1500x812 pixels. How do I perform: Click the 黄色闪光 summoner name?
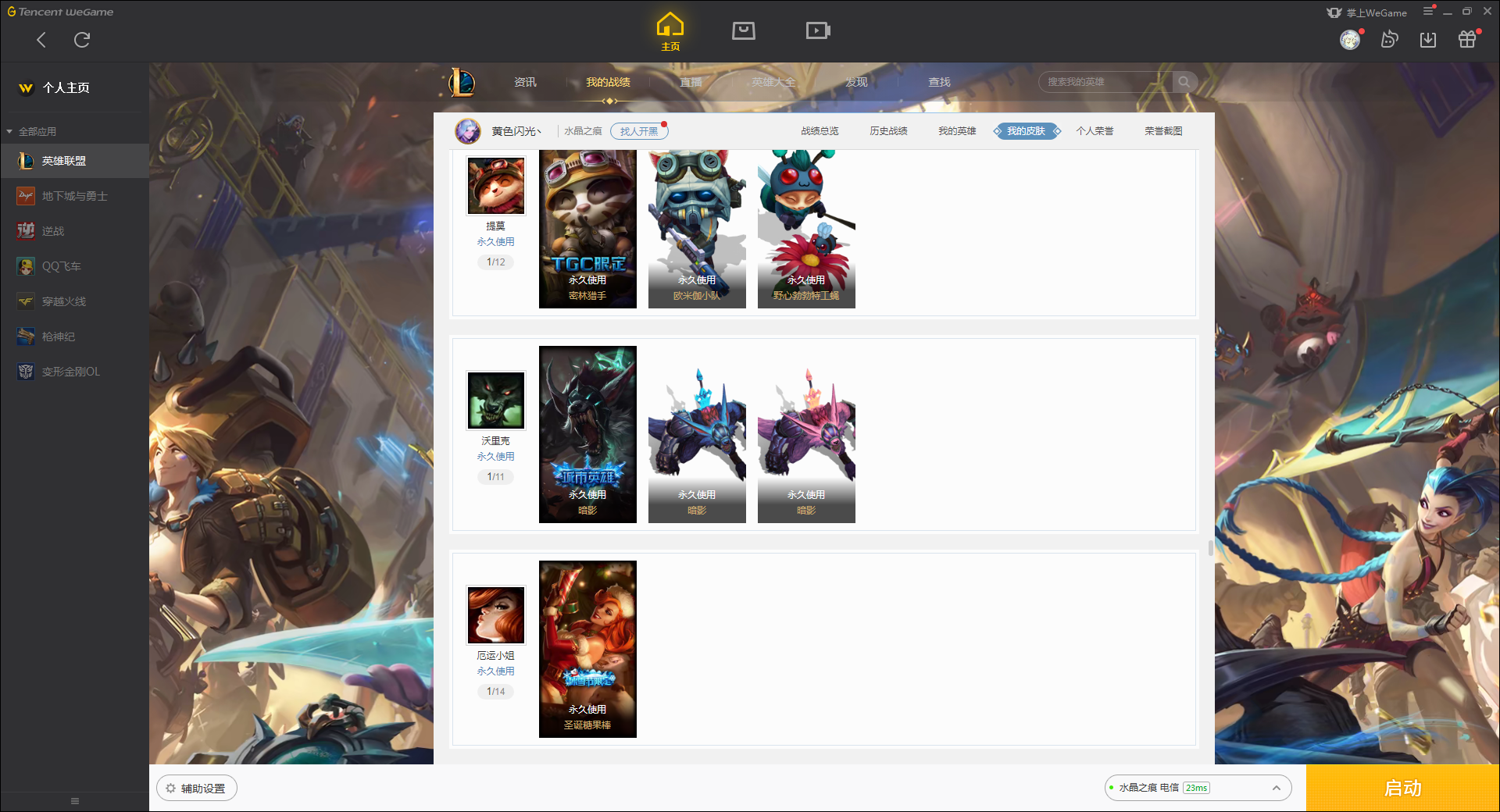516,131
